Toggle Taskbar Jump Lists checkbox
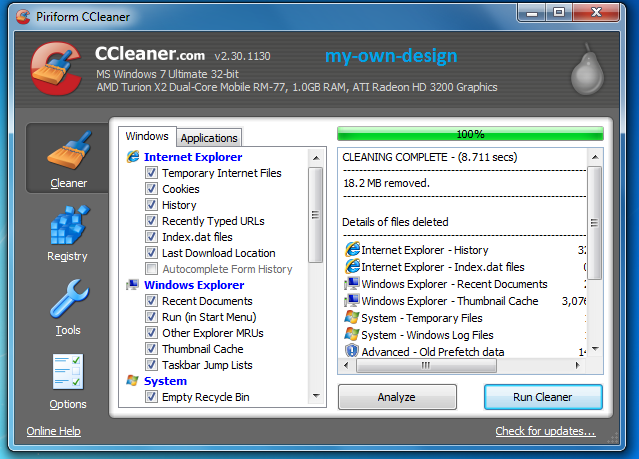639x459 pixels. point(151,365)
